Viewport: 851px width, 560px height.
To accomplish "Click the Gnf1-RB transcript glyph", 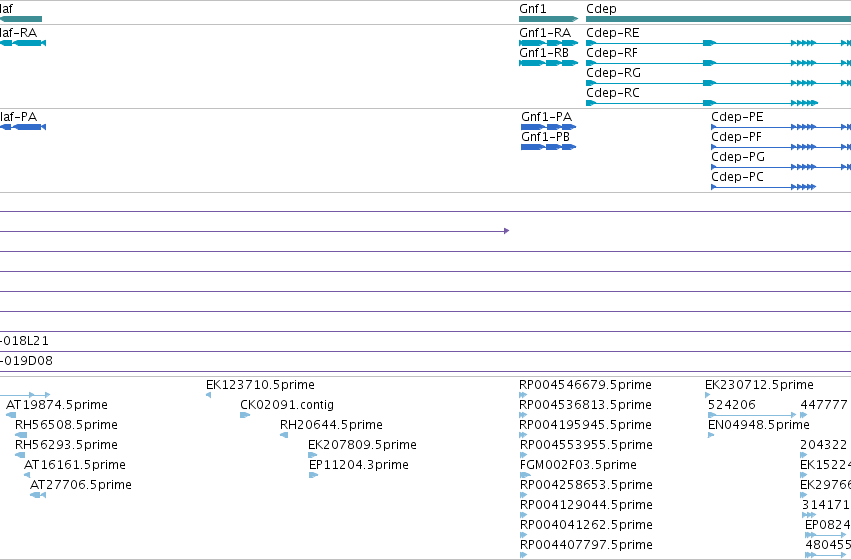I will pos(549,63).
